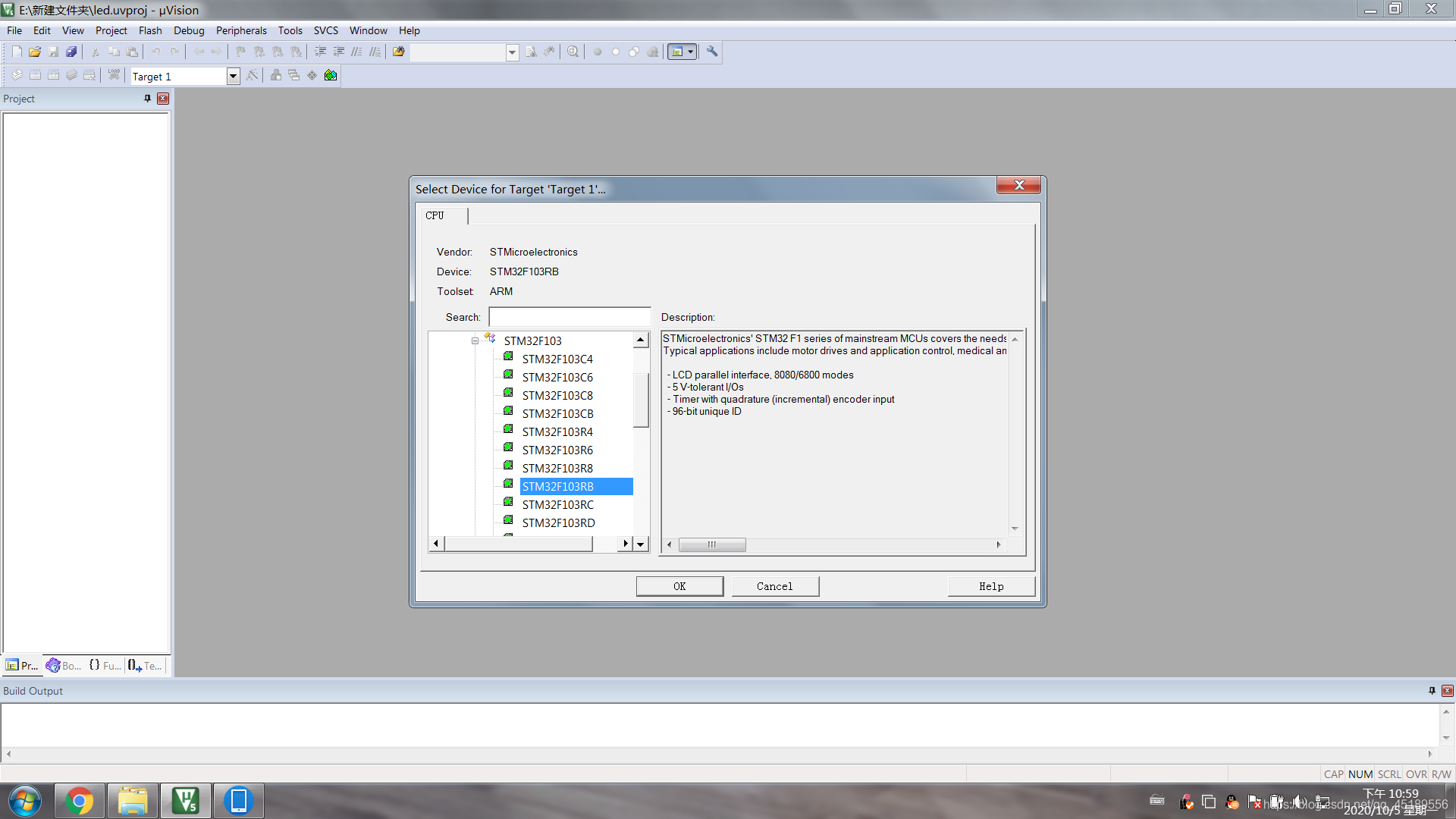Click OK in Select Device dialog
The image size is (1456, 819).
[679, 586]
